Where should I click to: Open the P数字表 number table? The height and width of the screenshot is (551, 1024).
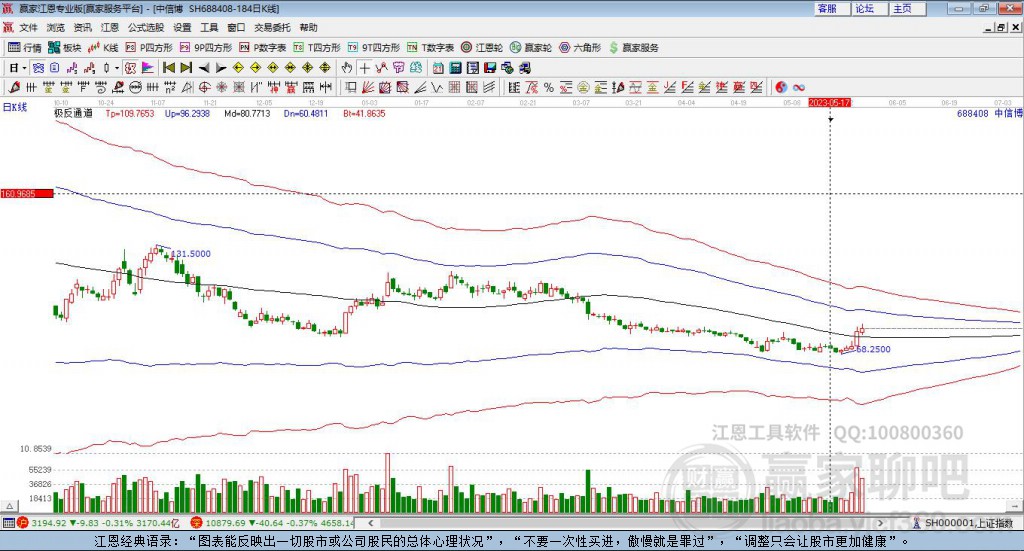[263, 48]
